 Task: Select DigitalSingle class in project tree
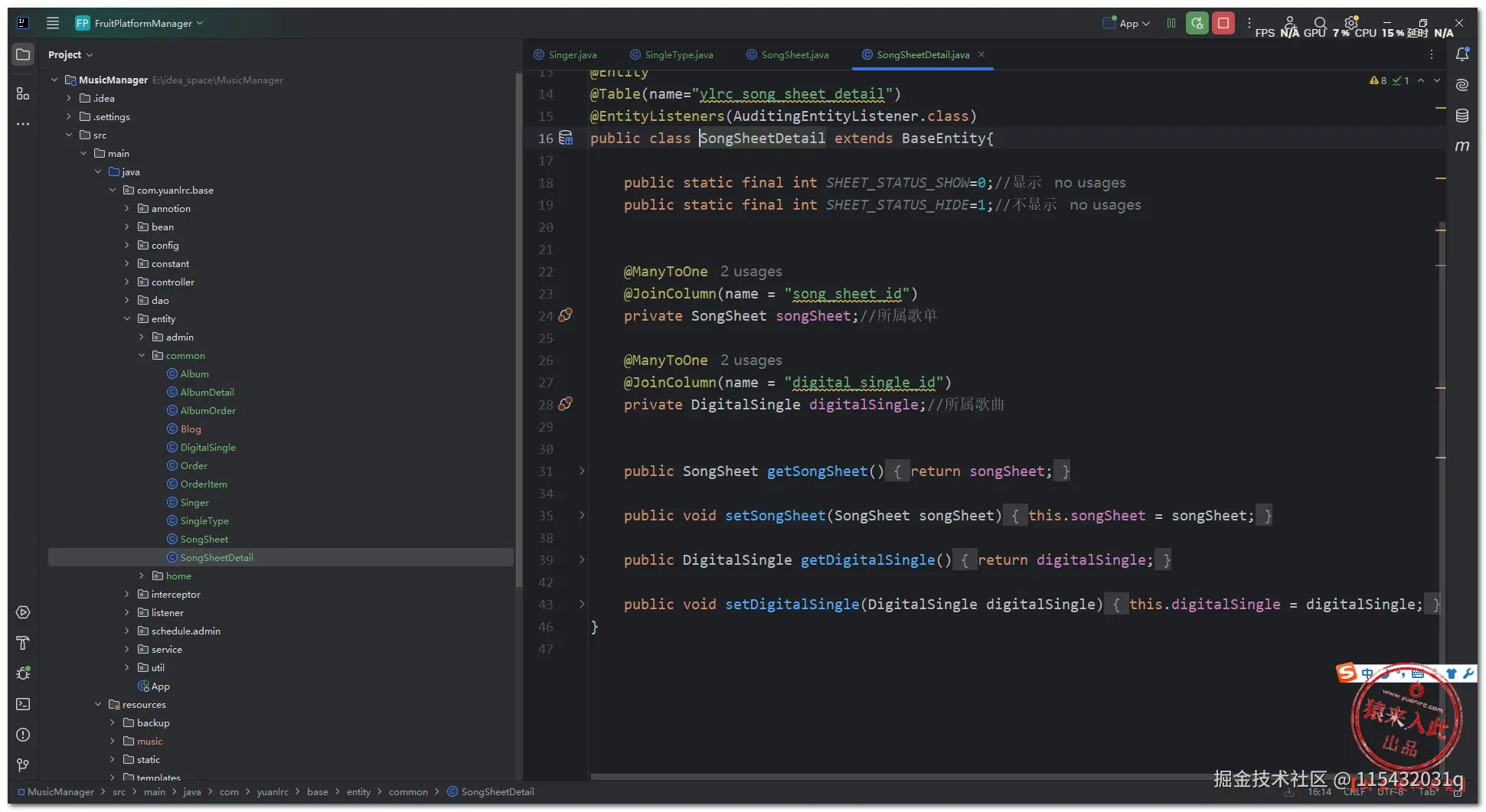pos(207,447)
